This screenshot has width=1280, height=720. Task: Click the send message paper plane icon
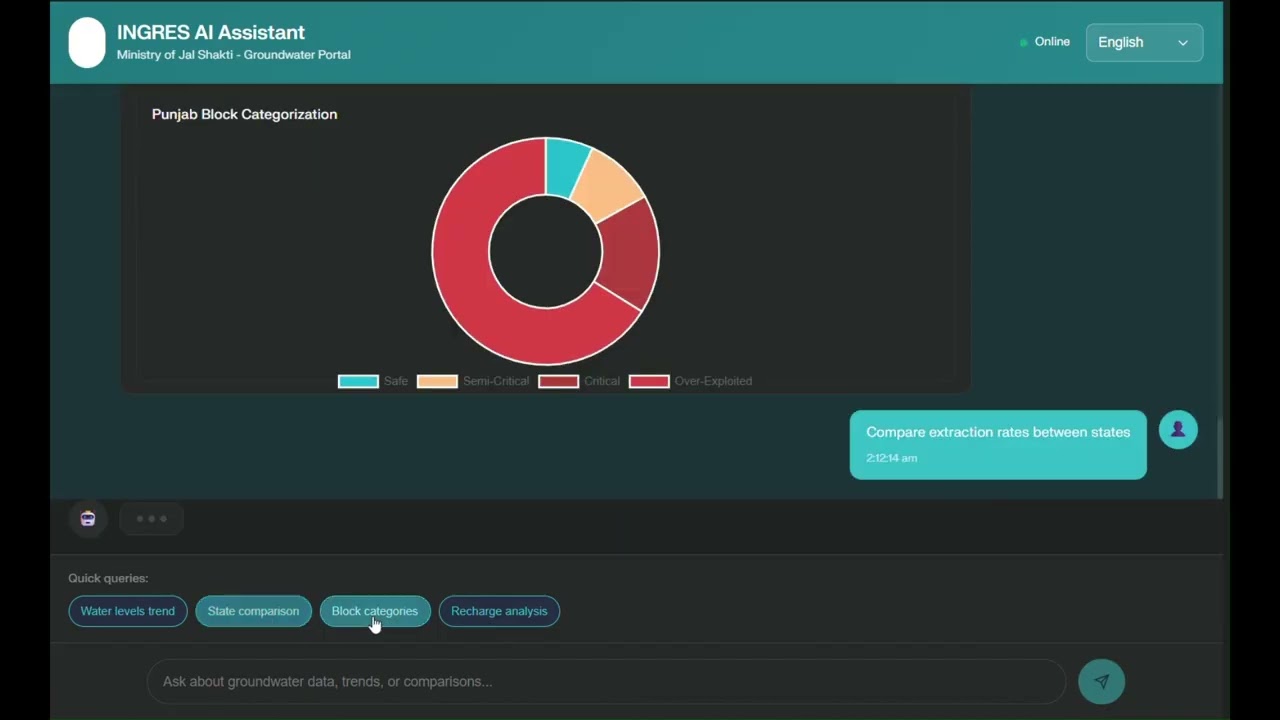click(1101, 682)
